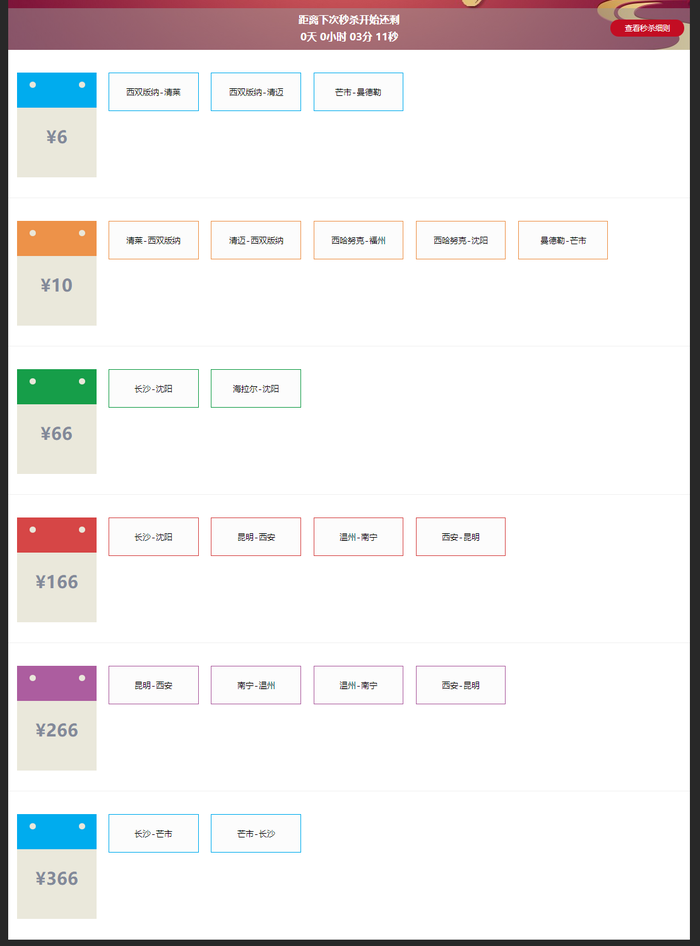Select the green ¥66 calendar price tag
This screenshot has height=946, width=700.
tap(57, 421)
